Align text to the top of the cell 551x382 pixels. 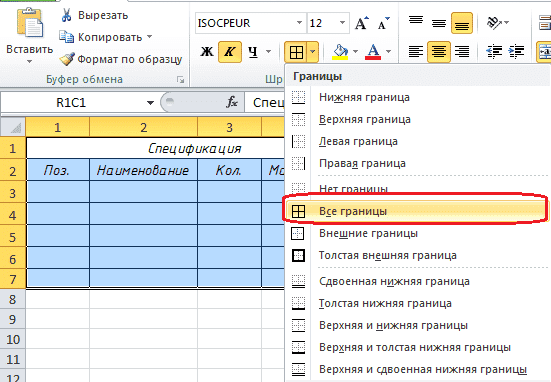pyautogui.click(x=416, y=22)
